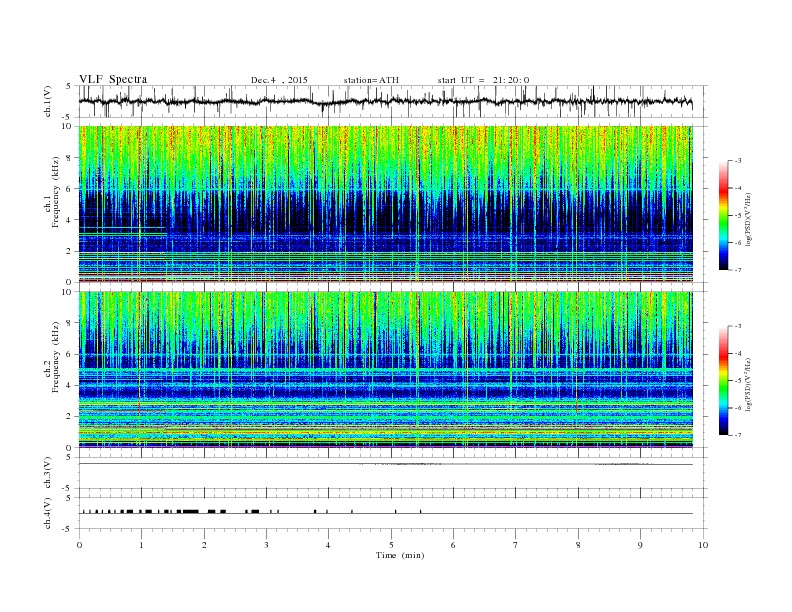The width and height of the screenshot is (792, 612).
Task: Click the '-7' value on ch.2 colorbar
Action: [737, 435]
